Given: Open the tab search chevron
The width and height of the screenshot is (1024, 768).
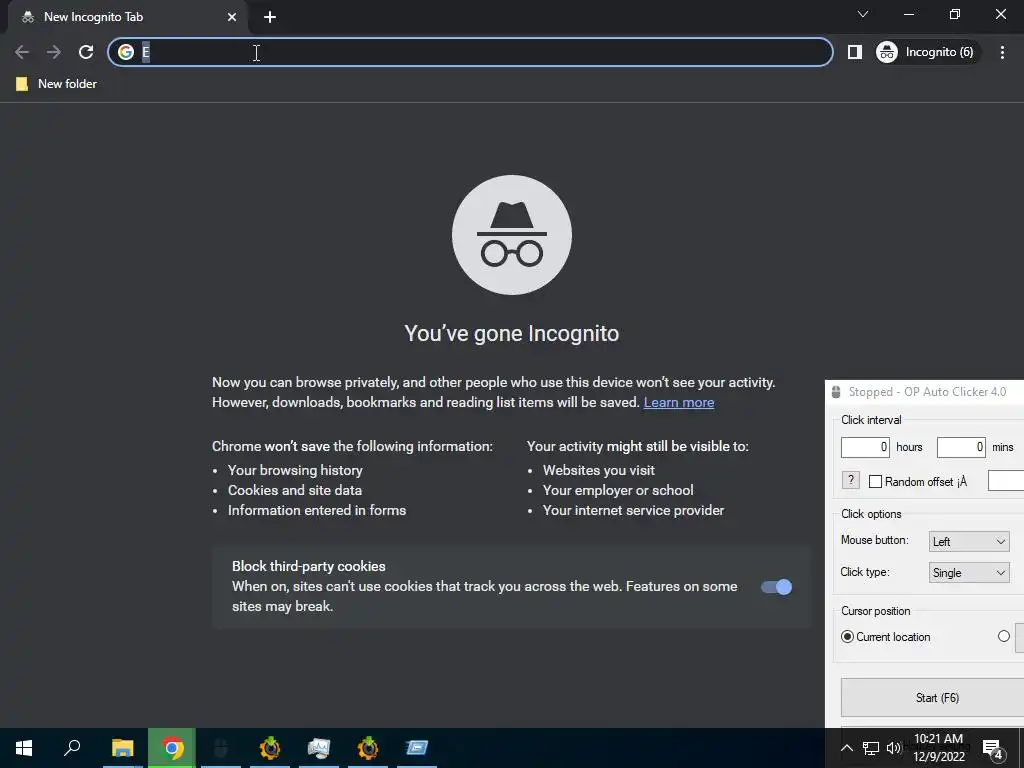Looking at the screenshot, I should coord(863,14).
